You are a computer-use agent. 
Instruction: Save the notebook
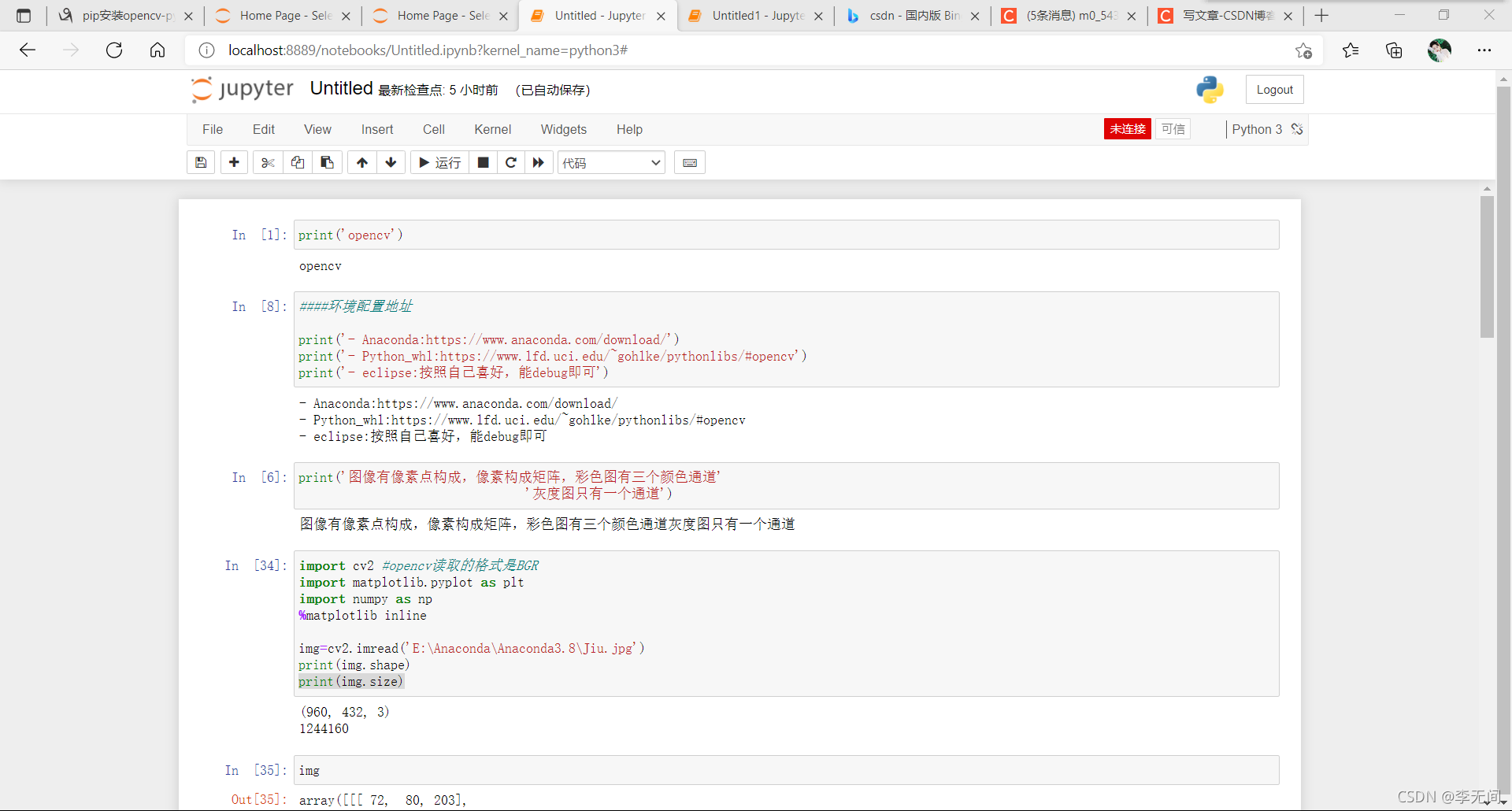(200, 162)
